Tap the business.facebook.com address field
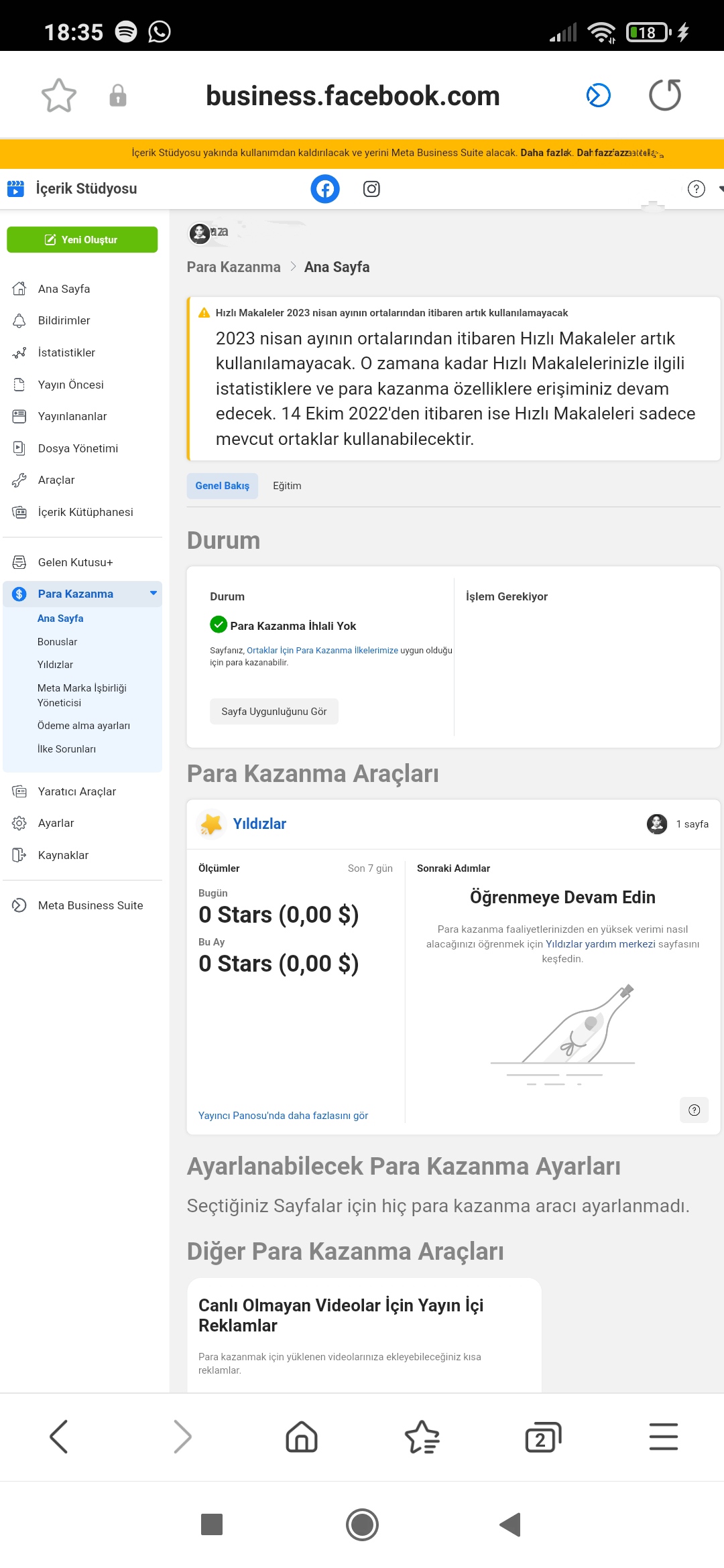The width and height of the screenshot is (724, 1568). pyautogui.click(x=353, y=96)
